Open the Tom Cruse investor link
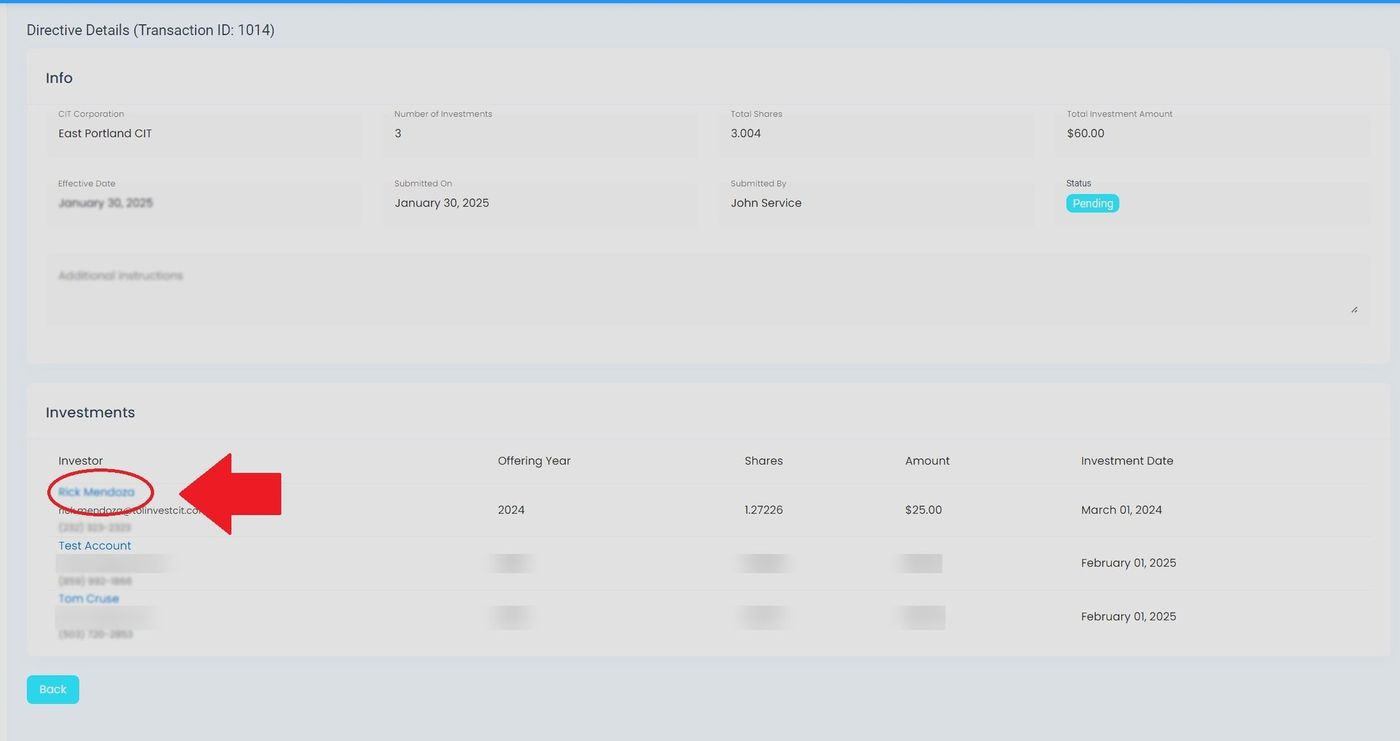Viewport: 1400px width, 741px height. pos(88,599)
